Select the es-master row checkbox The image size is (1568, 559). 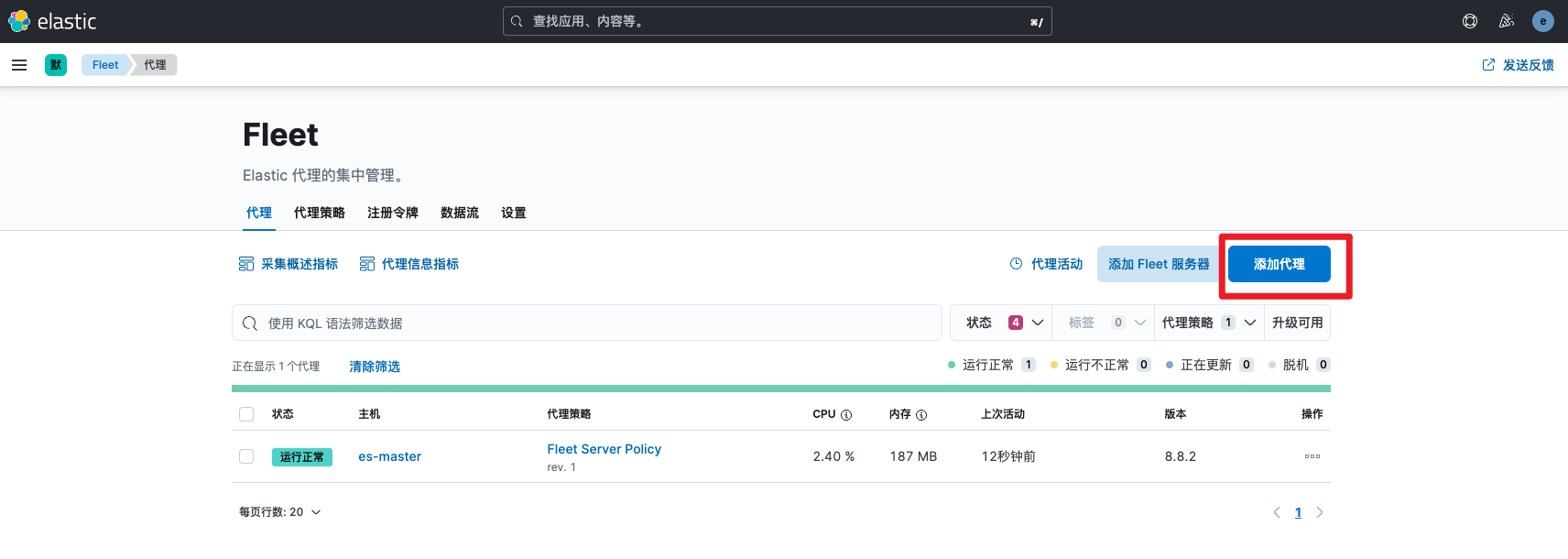tap(246, 456)
